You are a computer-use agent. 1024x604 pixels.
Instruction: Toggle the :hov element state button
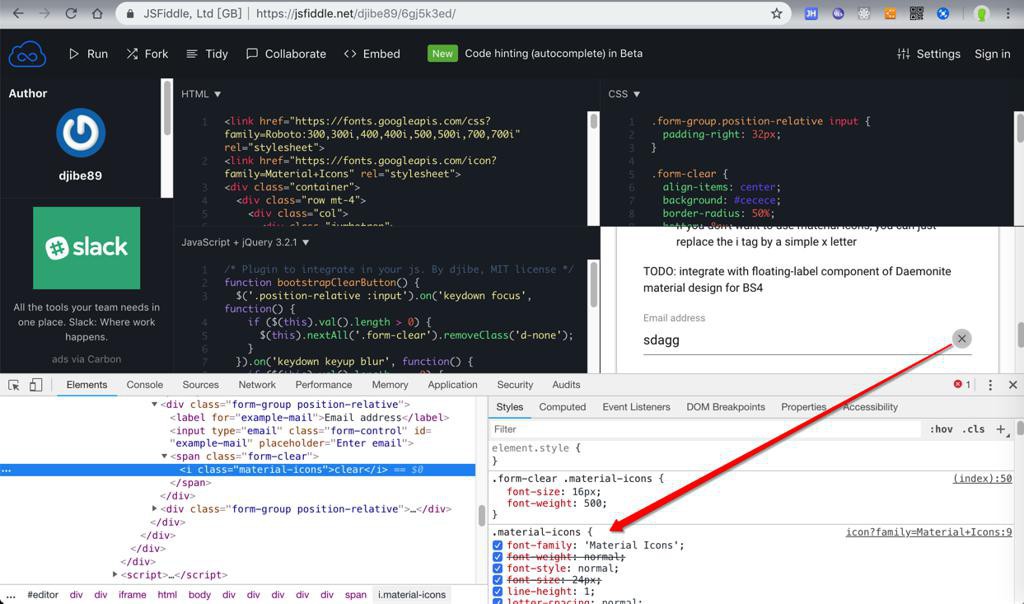[941, 429]
